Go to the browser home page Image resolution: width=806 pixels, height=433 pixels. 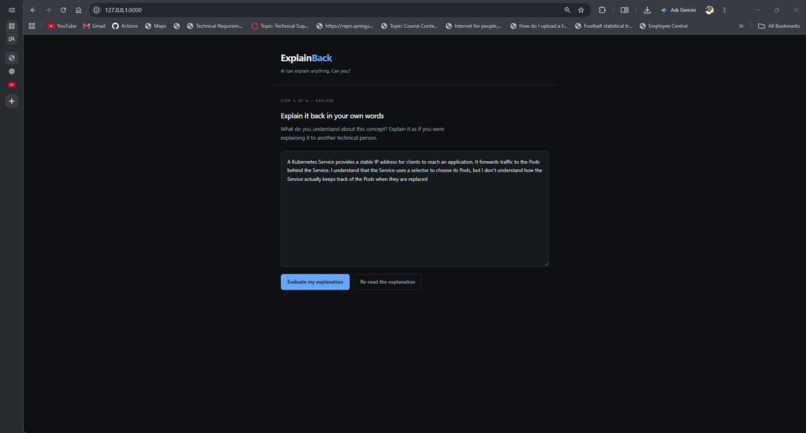point(78,10)
